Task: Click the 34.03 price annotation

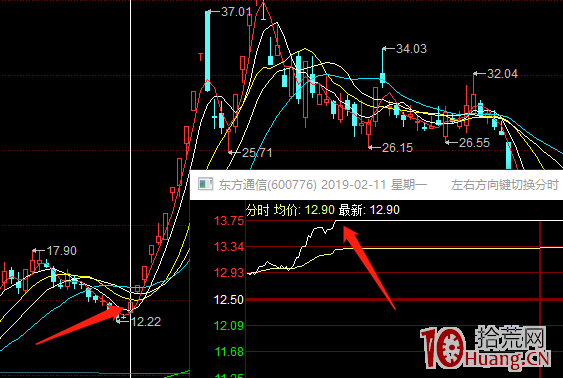Action: (x=411, y=49)
